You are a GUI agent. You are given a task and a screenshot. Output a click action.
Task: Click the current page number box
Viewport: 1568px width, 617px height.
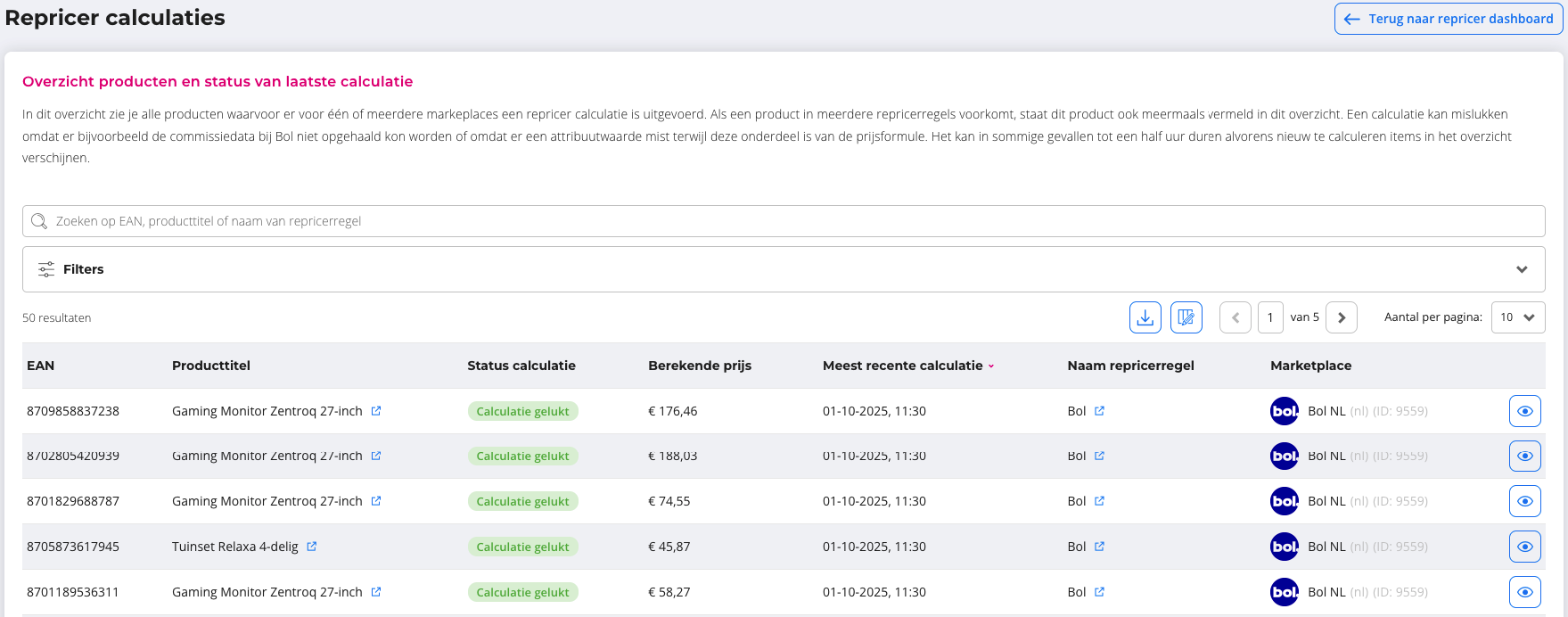pos(1270,317)
